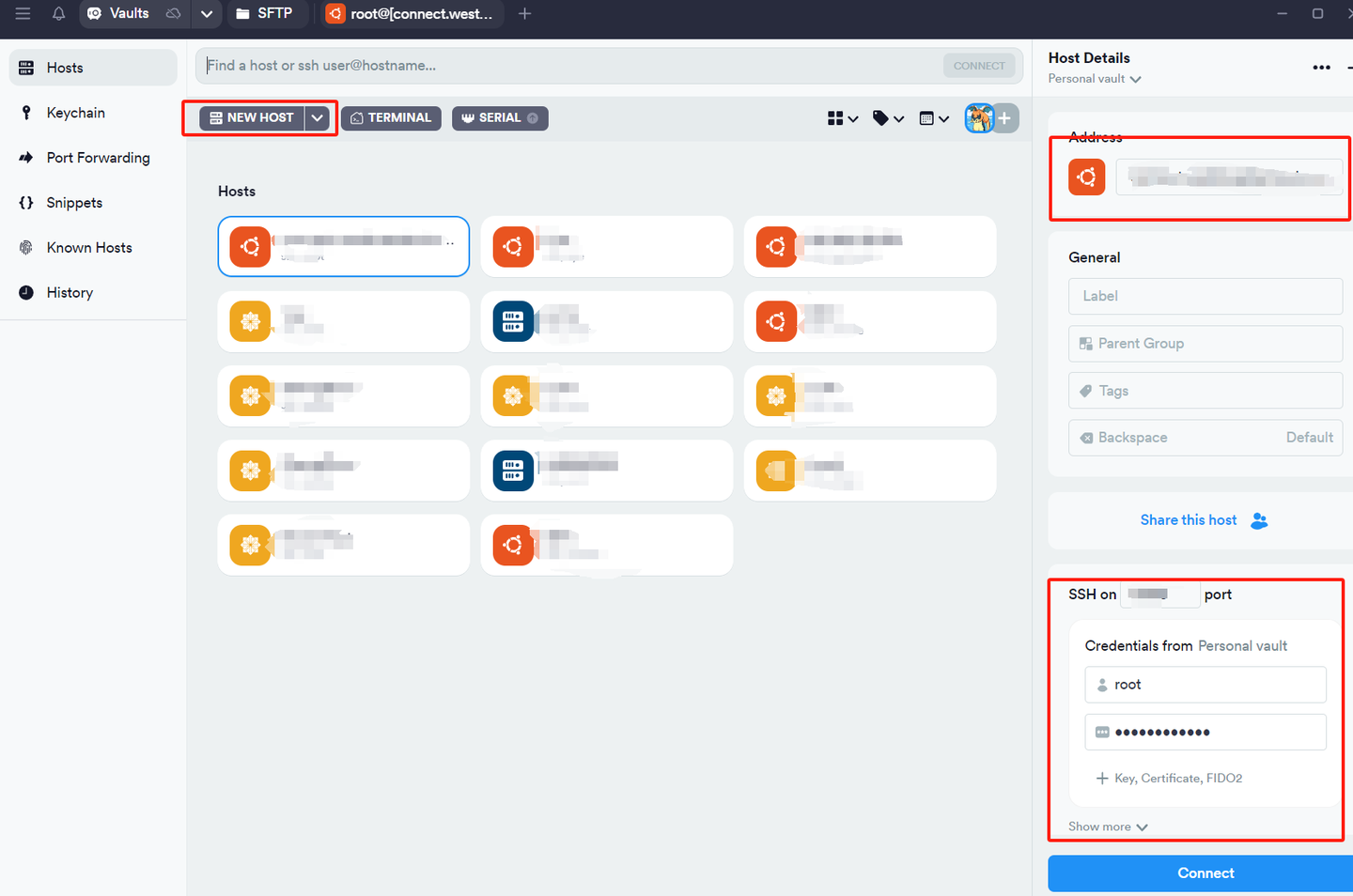1353x896 pixels.
Task: Open the Personal vault dropdown
Action: (1094, 79)
